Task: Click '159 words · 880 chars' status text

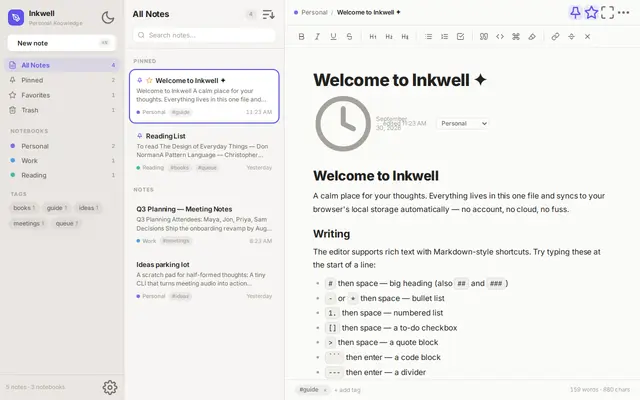Action: (x=600, y=390)
